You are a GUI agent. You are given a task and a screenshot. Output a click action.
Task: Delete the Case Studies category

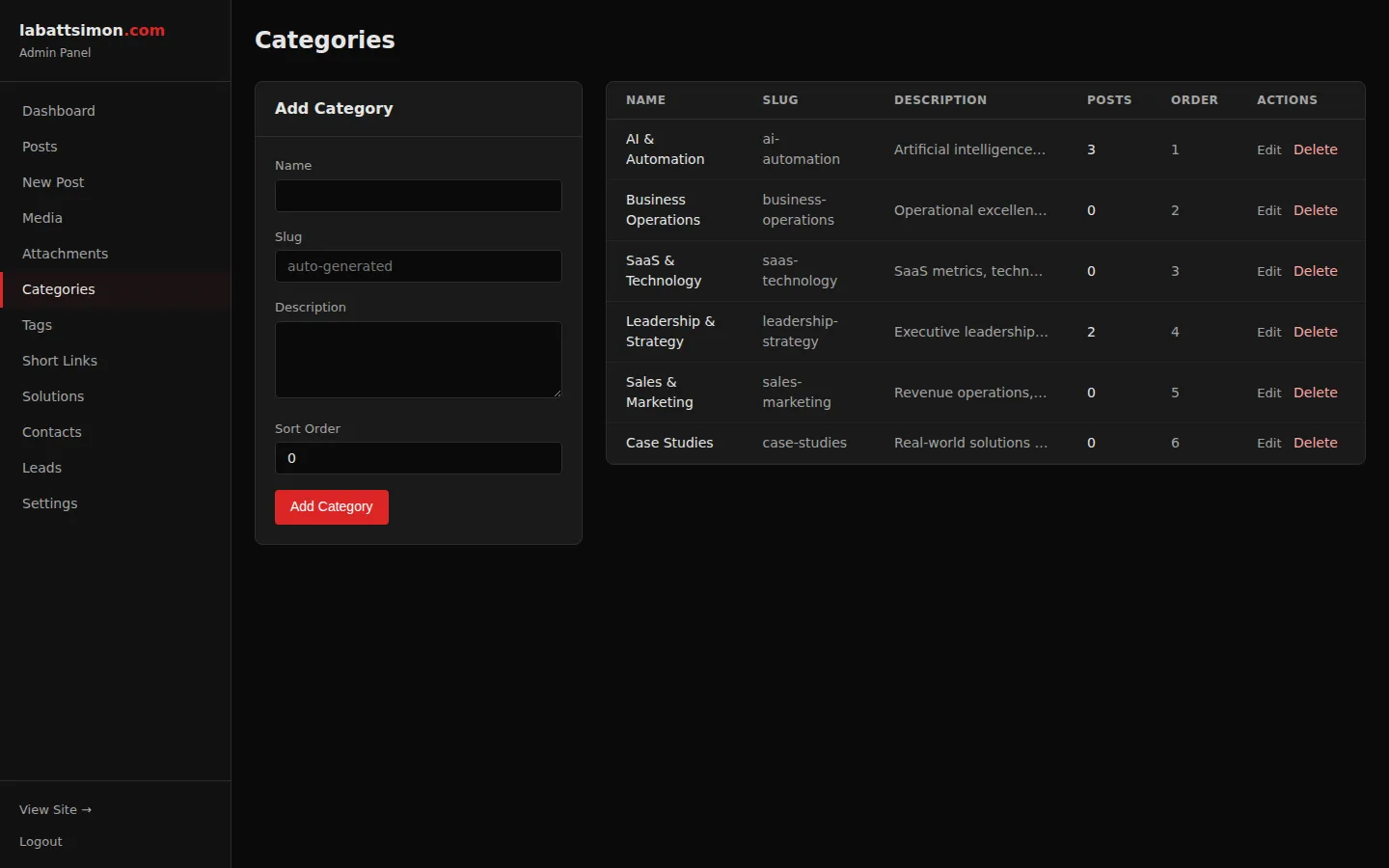pyautogui.click(x=1316, y=443)
